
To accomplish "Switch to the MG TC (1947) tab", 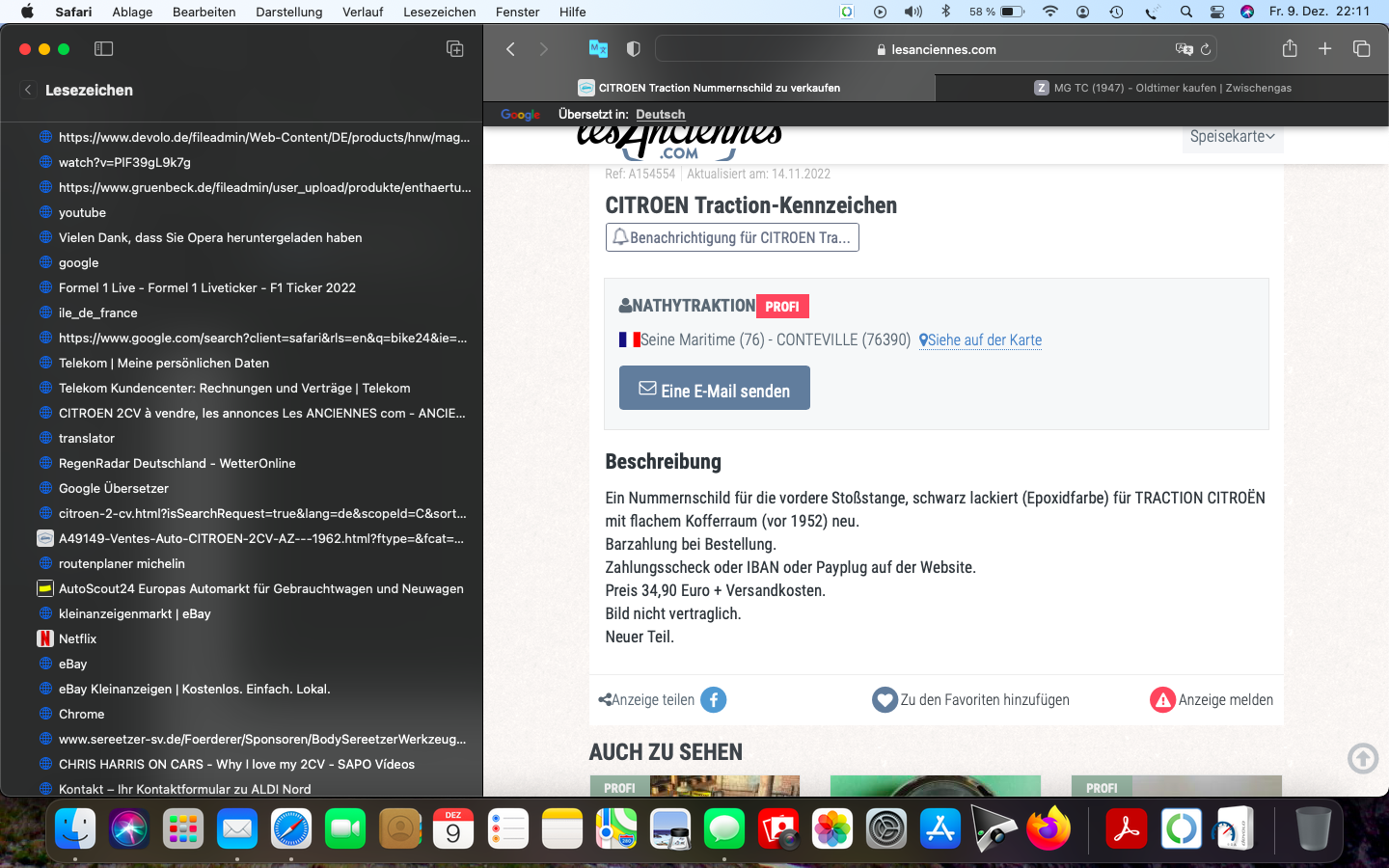I will 1161,88.
